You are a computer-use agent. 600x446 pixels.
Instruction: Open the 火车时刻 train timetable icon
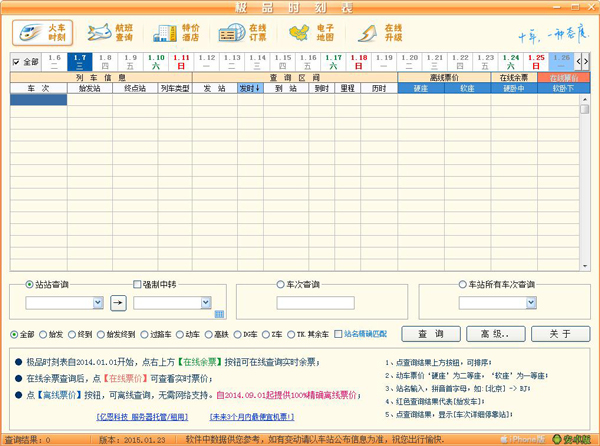tap(41, 33)
